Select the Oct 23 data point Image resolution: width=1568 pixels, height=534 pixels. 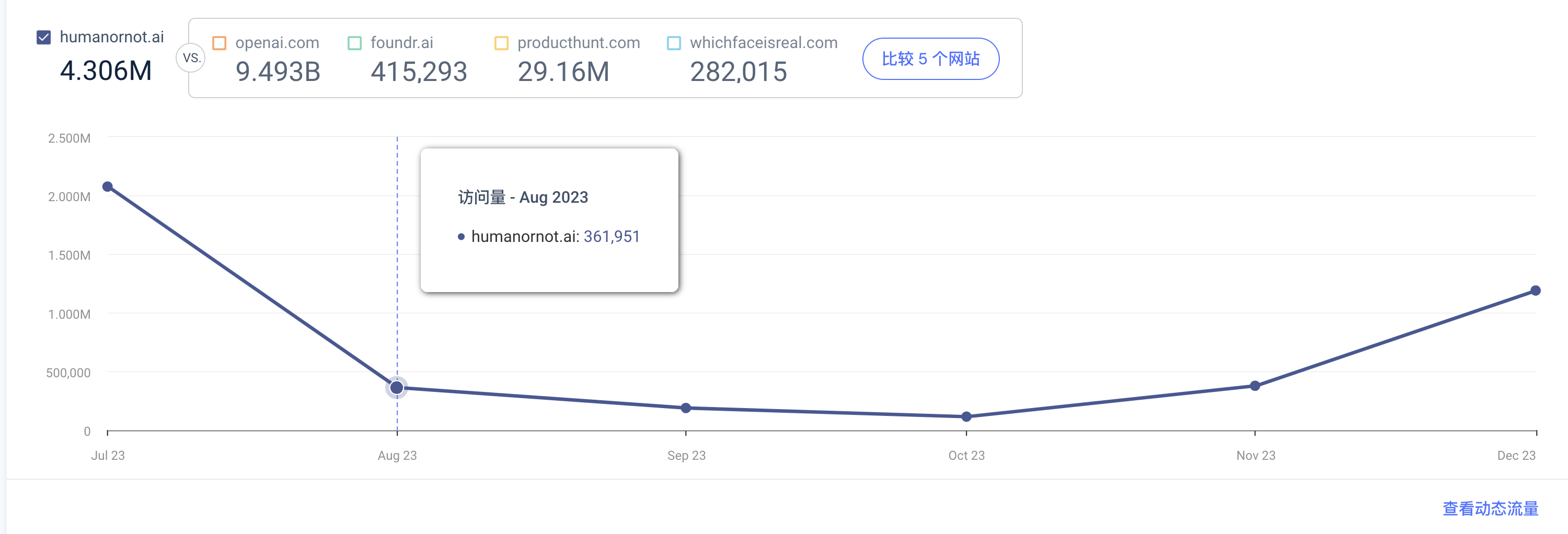pos(966,416)
